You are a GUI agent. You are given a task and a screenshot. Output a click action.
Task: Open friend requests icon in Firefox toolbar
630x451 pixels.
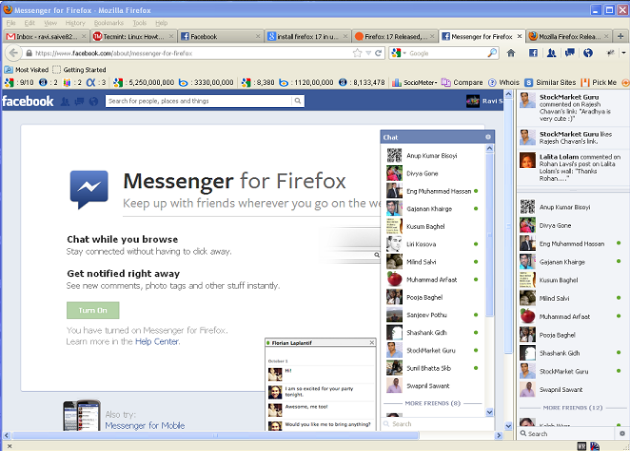click(551, 53)
